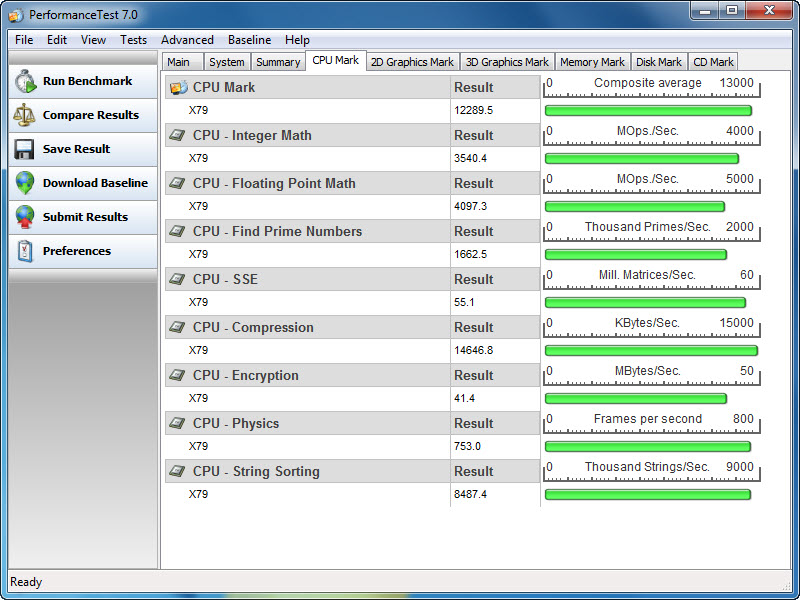
Task: Click the CPU Mark composite average green bar
Action: [648, 110]
